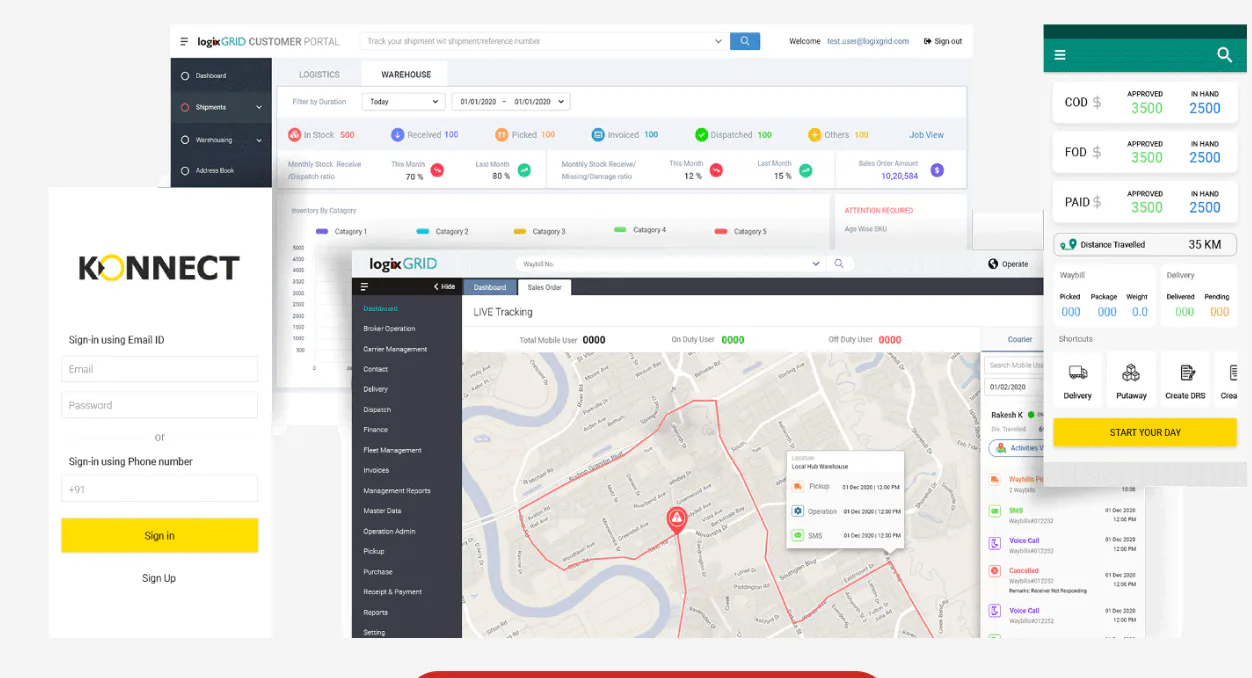Click test.user@logixgrid.com email link

click(x=868, y=41)
